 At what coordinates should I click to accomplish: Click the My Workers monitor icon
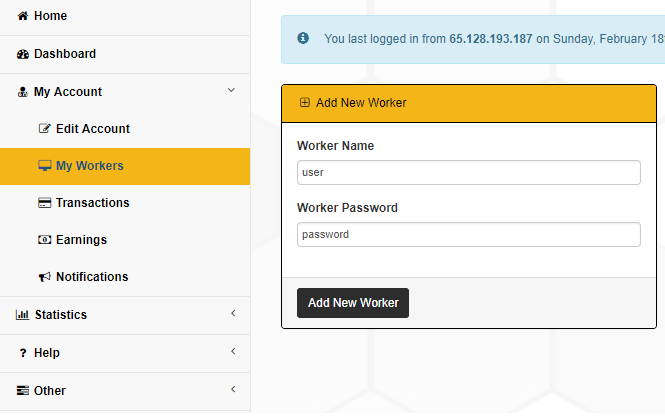click(x=44, y=166)
